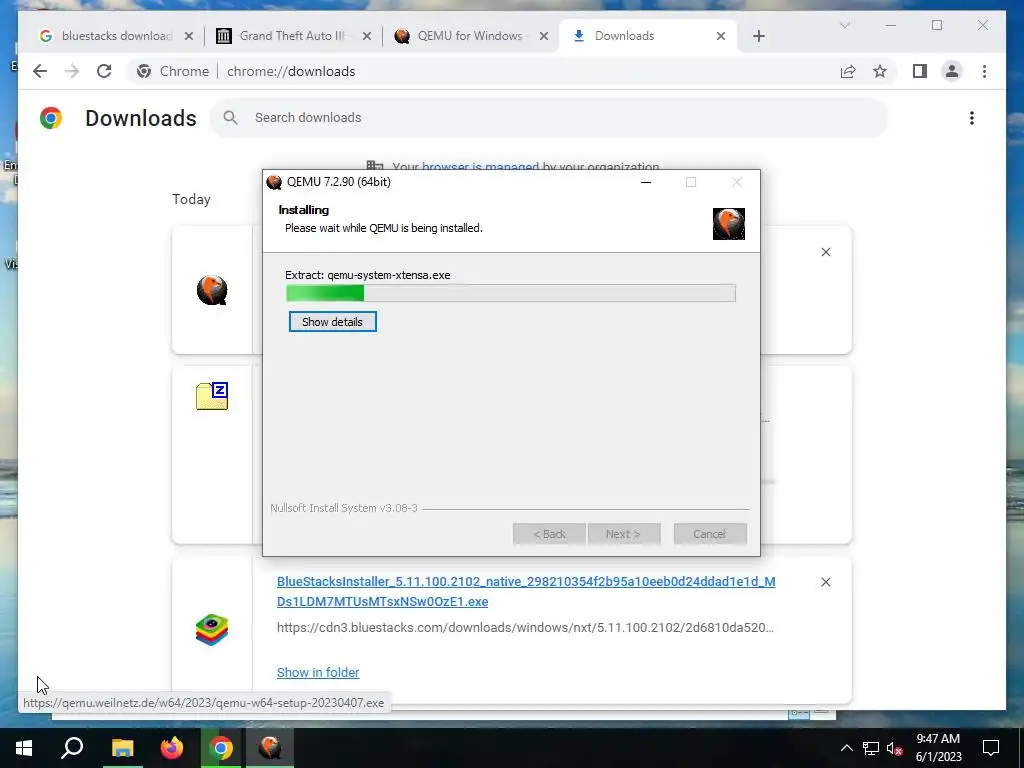1024x768 pixels.
Task: Open the Downloads page more actions menu
Action: 972,118
